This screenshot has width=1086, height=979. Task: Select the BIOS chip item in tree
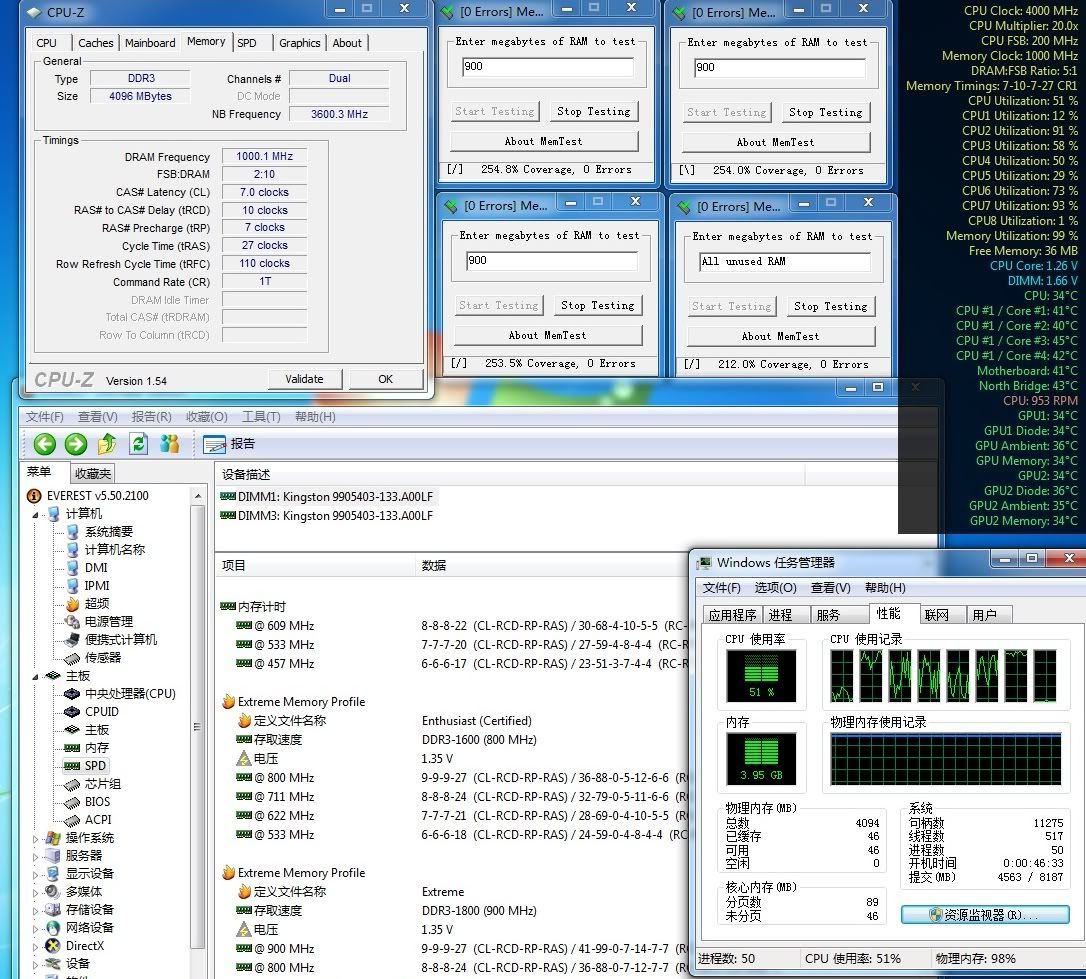pos(97,802)
